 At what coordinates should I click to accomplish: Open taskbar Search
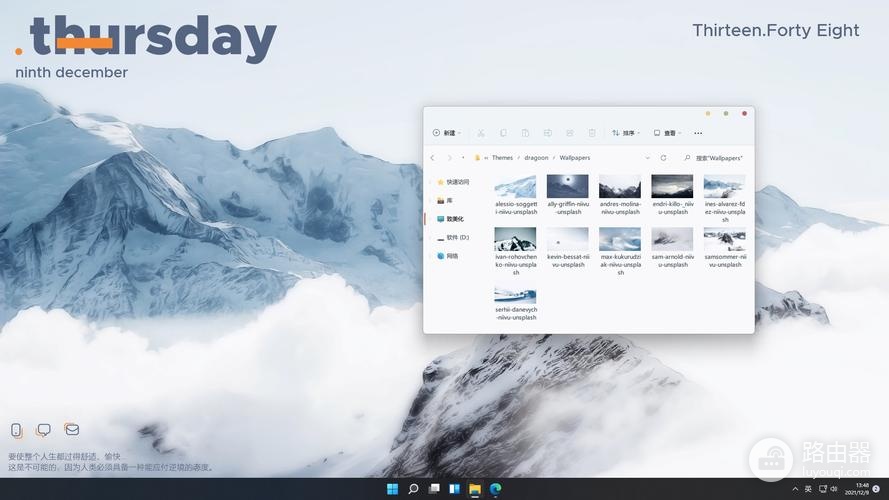click(413, 489)
